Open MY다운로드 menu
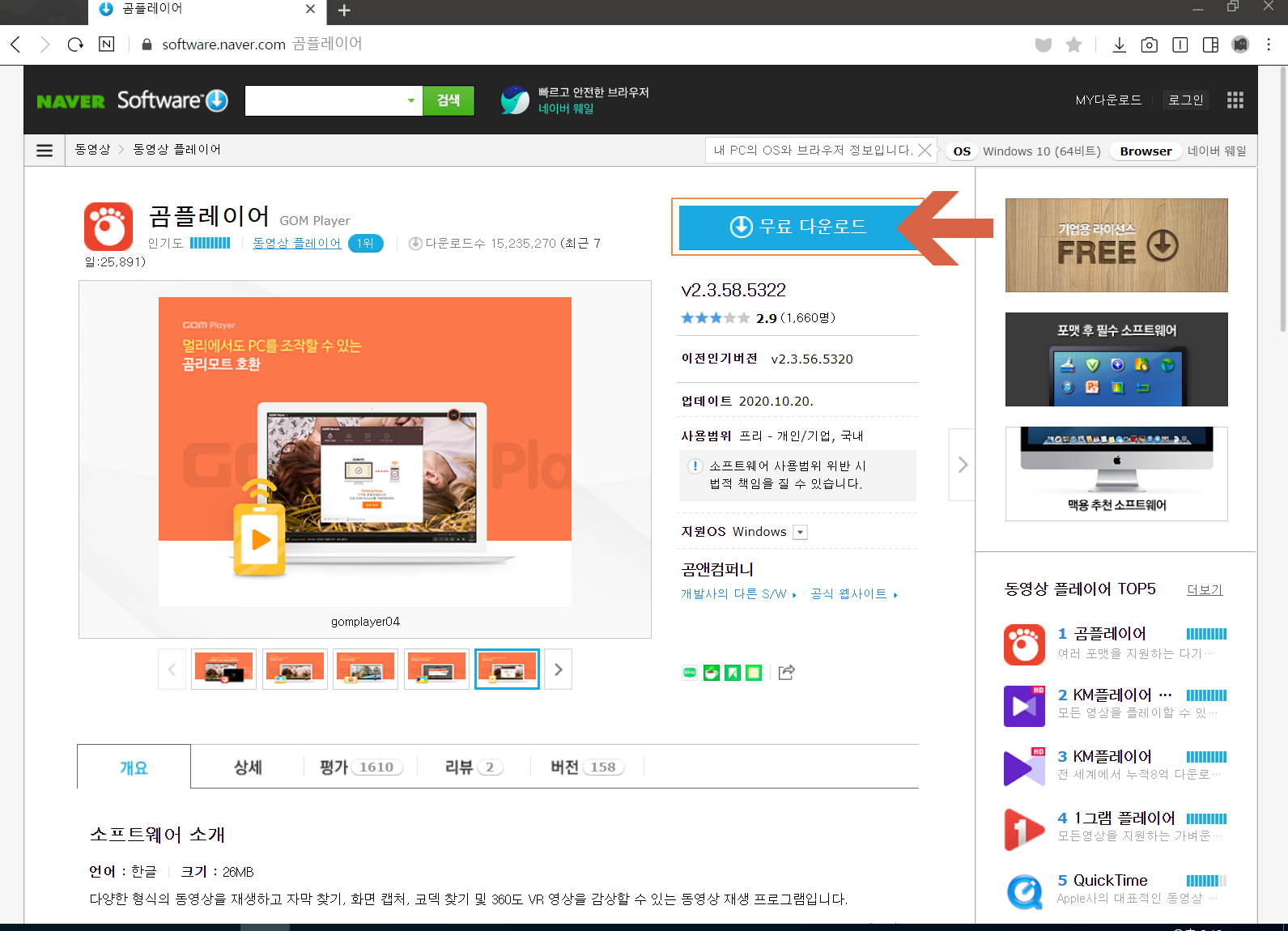This screenshot has height=931, width=1288. 1108,100
